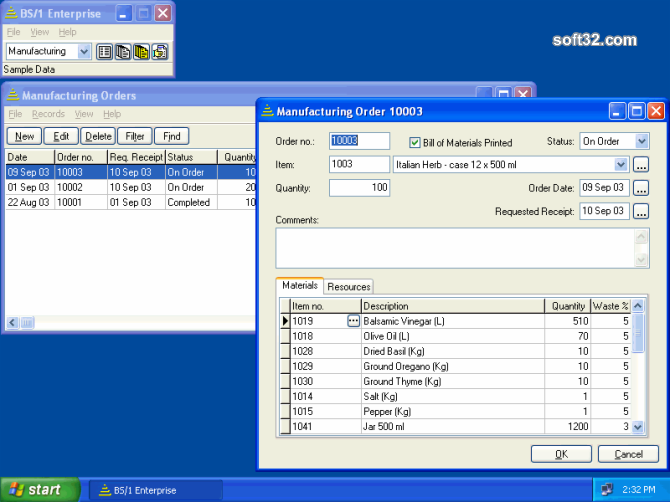Open File menu in BS/1 Enterprise window
The height and width of the screenshot is (502, 670).
tap(14, 32)
